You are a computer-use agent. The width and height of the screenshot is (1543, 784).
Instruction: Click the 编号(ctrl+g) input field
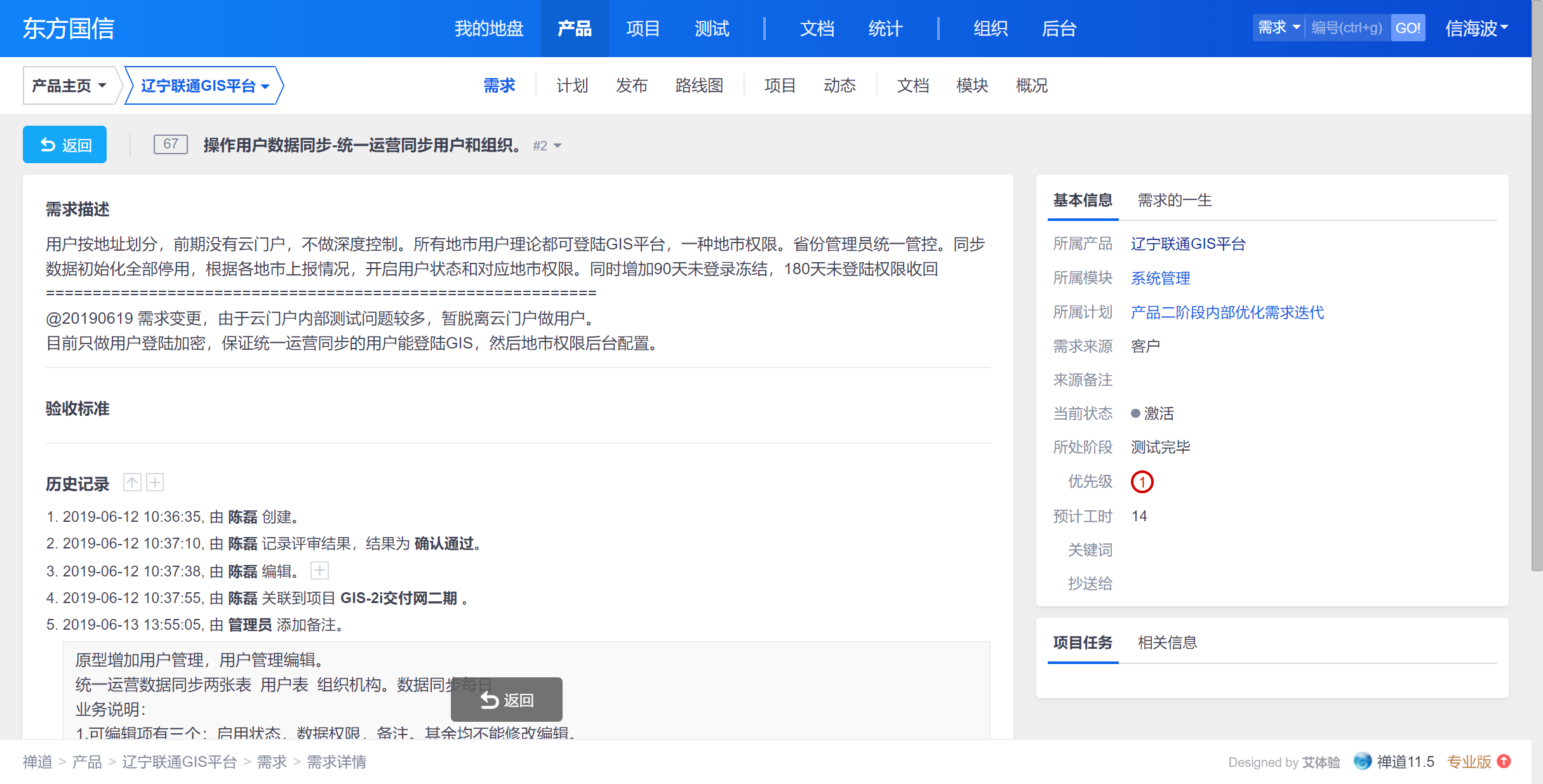tap(1347, 28)
